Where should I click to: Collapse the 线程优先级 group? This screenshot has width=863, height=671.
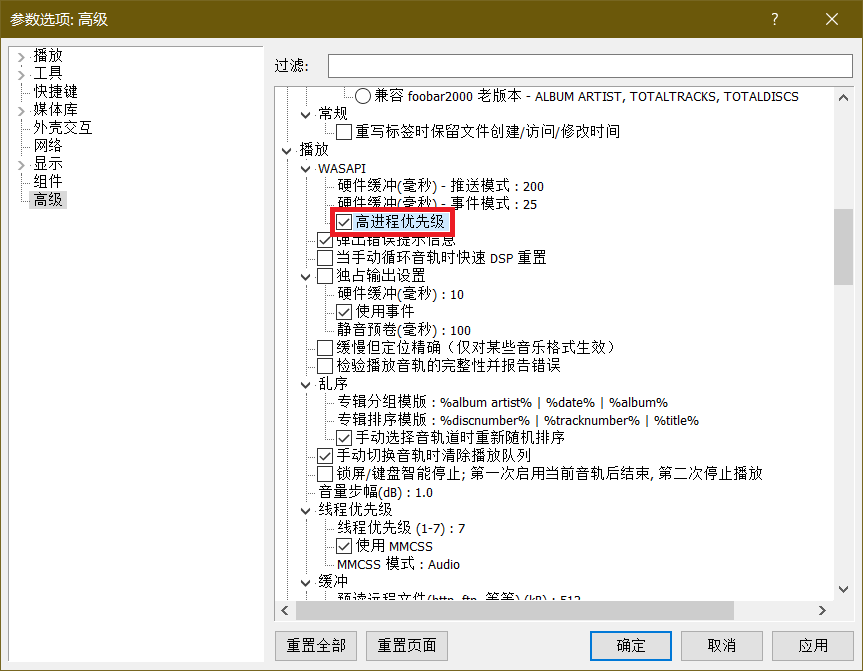305,511
